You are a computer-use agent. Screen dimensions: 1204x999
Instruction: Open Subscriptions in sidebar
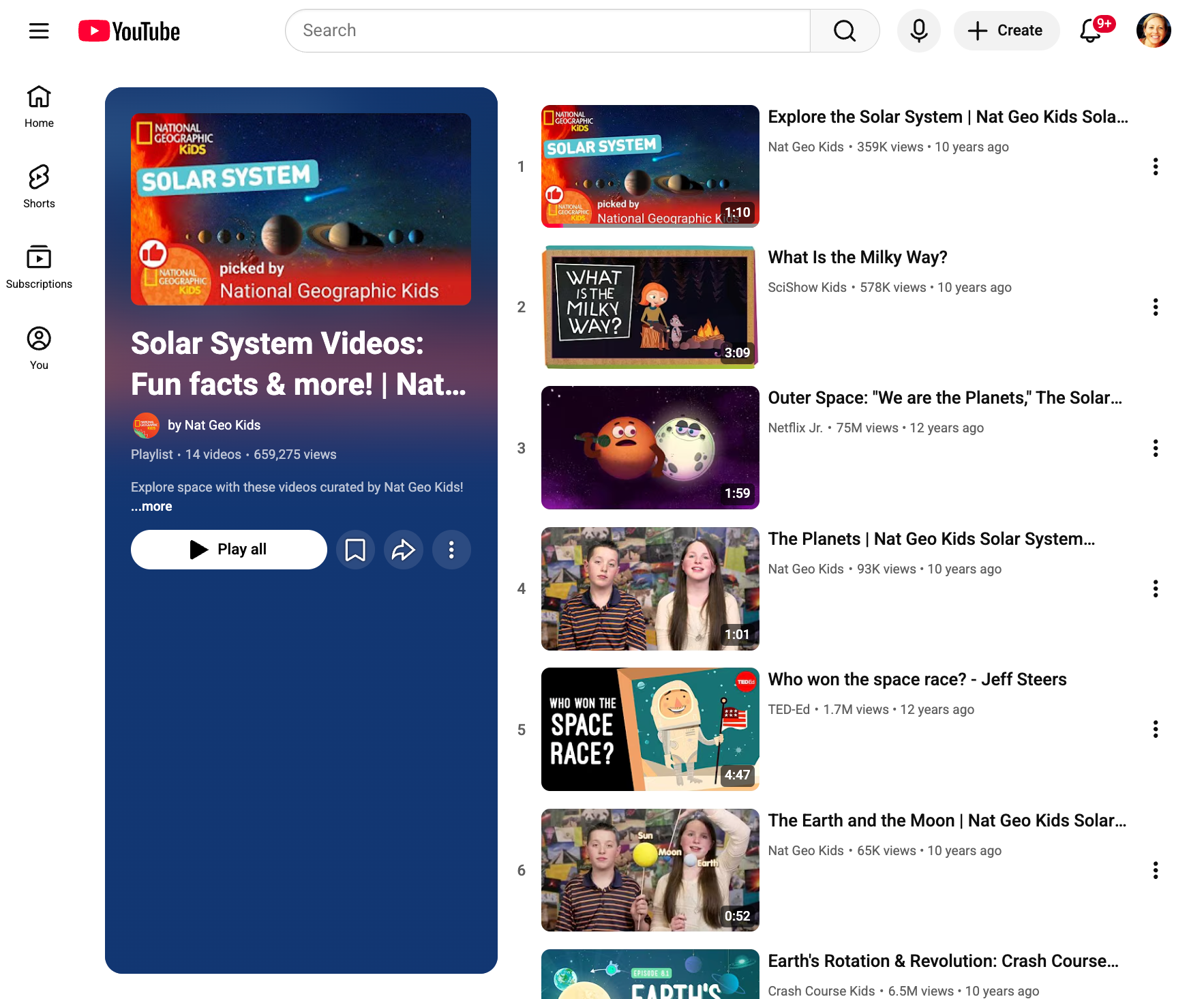click(39, 267)
